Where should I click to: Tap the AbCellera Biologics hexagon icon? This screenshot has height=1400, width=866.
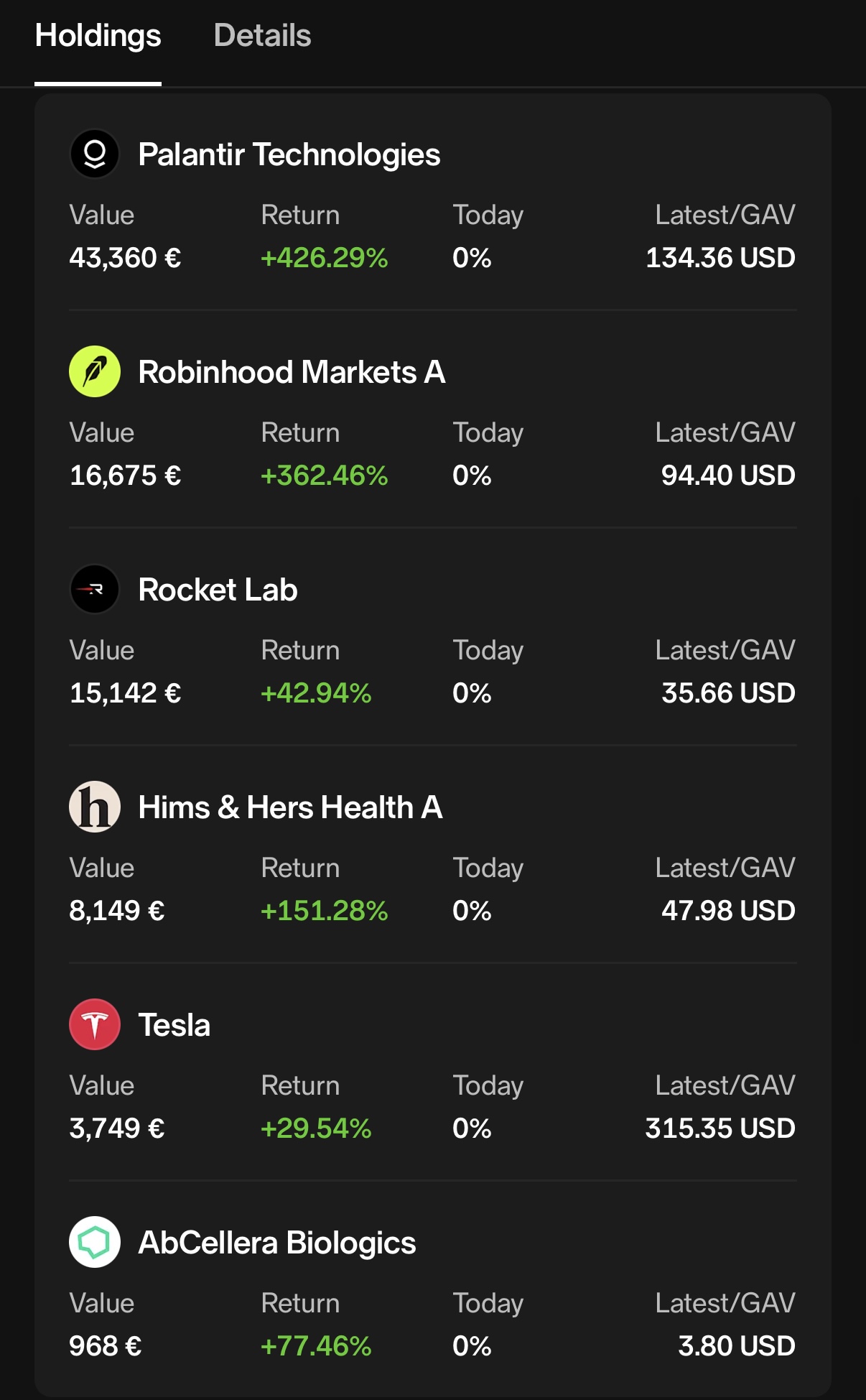(95, 1242)
